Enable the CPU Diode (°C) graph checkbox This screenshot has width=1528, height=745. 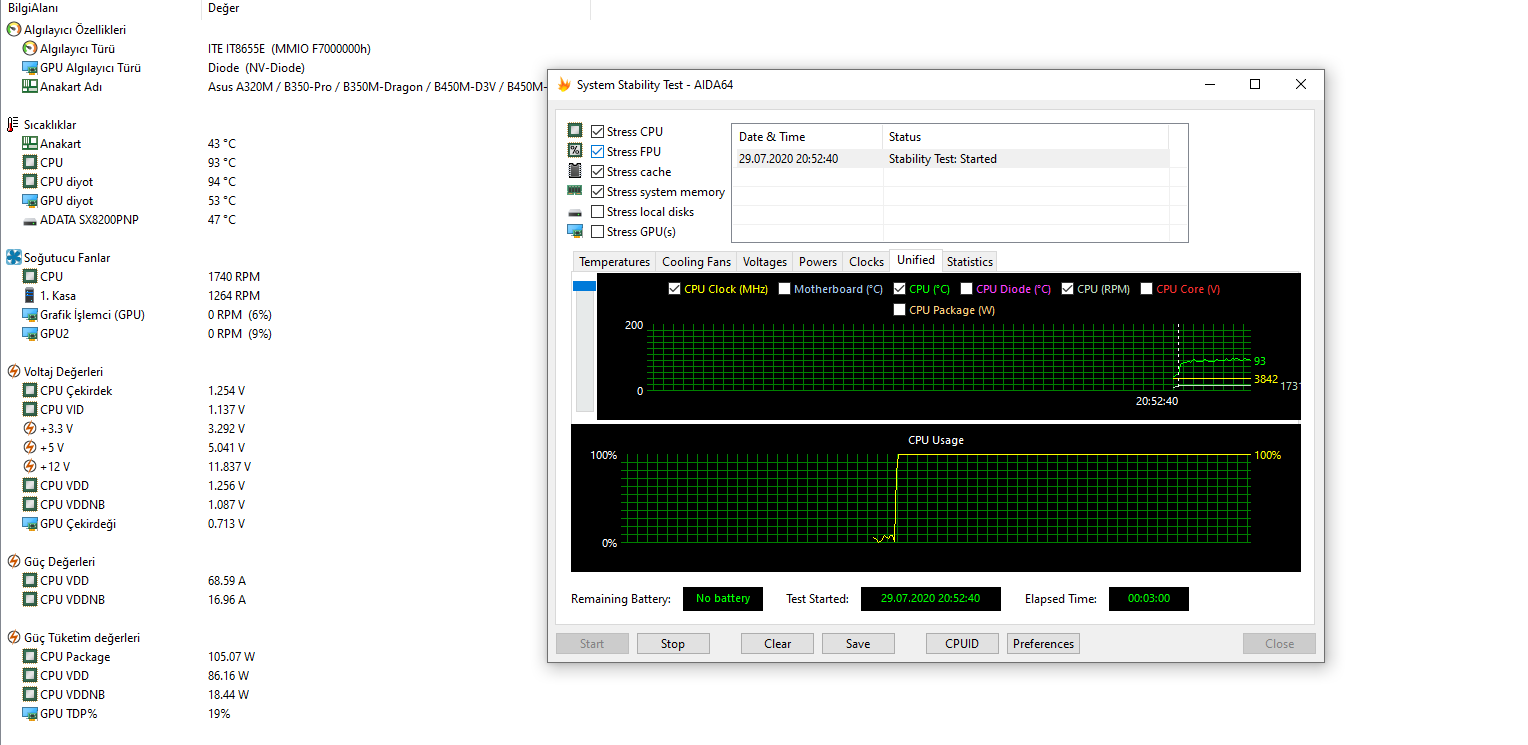[x=966, y=289]
